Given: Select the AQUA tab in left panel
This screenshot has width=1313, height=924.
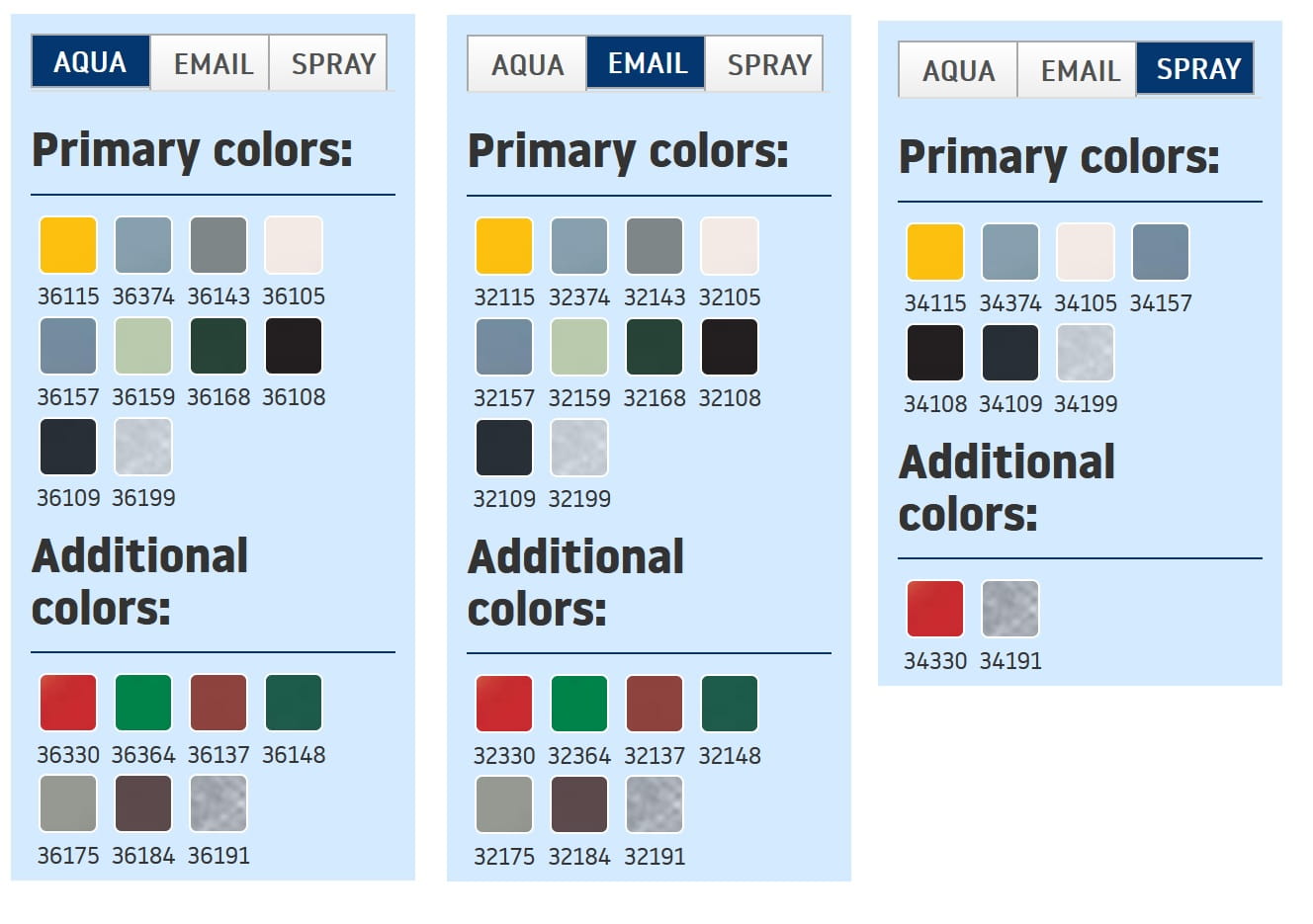Looking at the screenshot, I should pyautogui.click(x=90, y=62).
